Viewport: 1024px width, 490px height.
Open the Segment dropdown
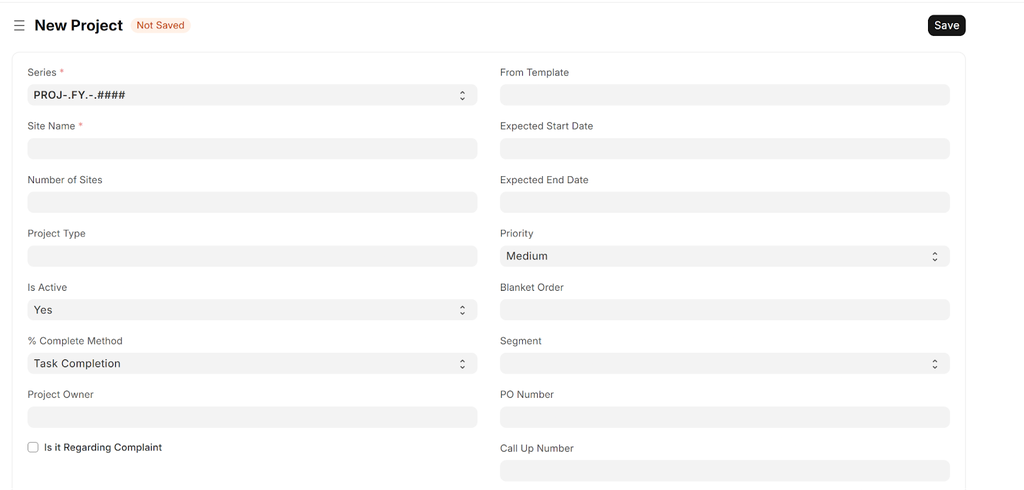pyautogui.click(x=724, y=364)
